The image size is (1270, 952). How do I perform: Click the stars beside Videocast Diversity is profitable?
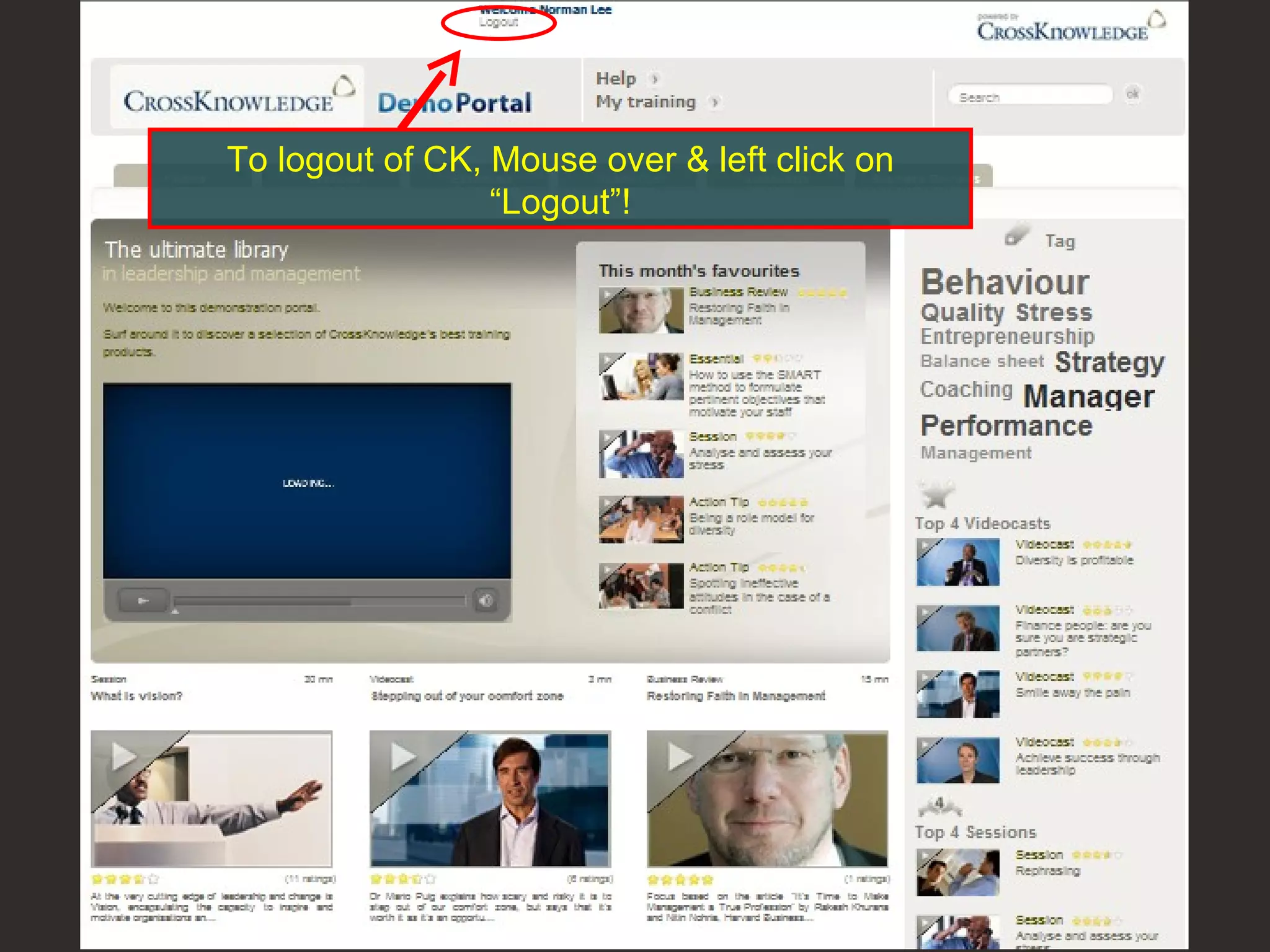click(x=1108, y=545)
